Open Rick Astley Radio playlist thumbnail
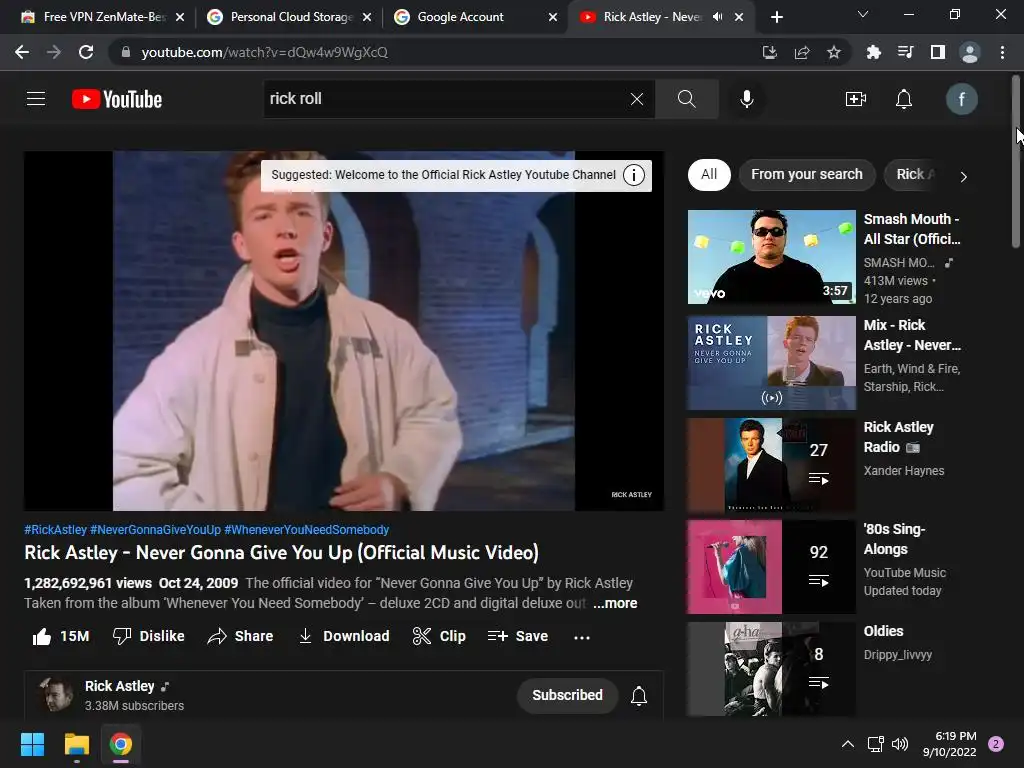Viewport: 1024px width, 768px height. (x=771, y=465)
